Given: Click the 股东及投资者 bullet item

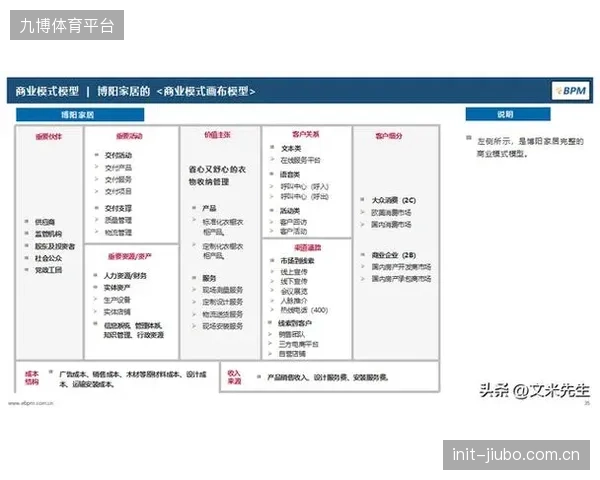Looking at the screenshot, I should pyautogui.click(x=55, y=246).
